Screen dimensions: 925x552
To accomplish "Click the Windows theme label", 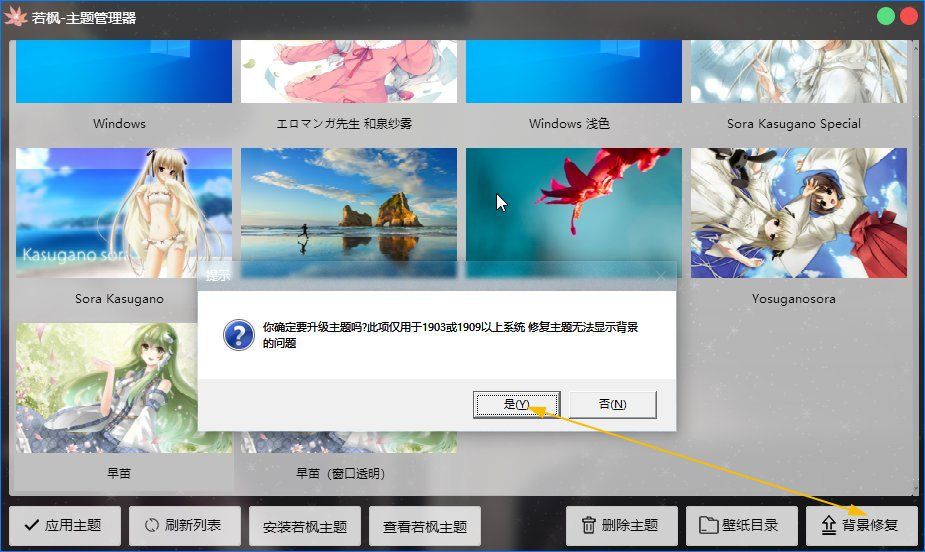I will click(119, 124).
